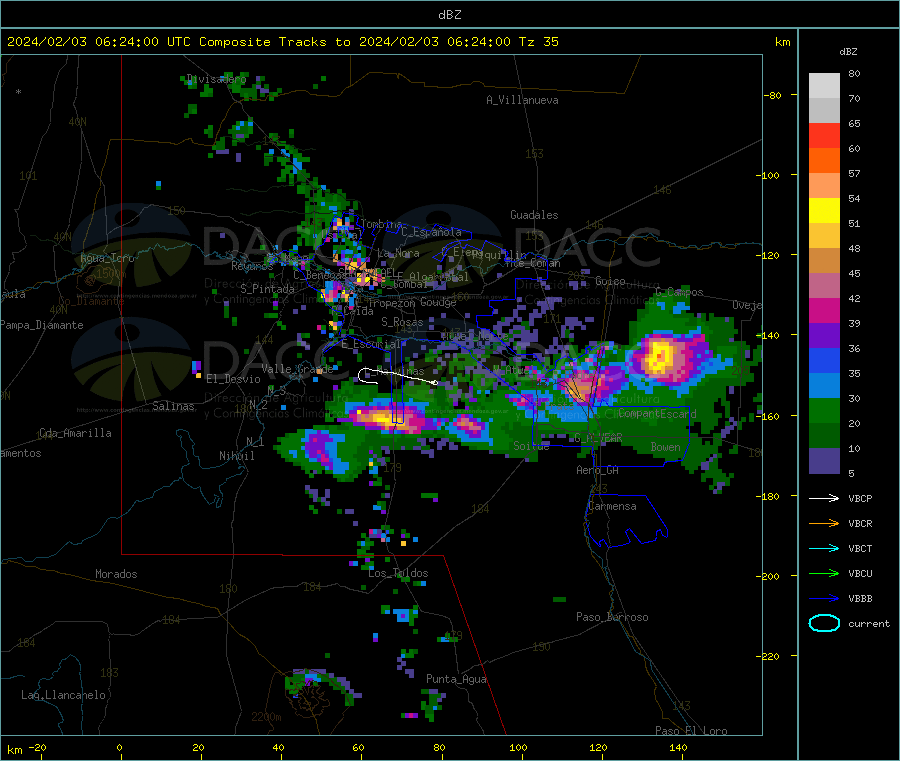
Task: Click the 'Pampa_Diamante' map label
Action: pos(41,325)
